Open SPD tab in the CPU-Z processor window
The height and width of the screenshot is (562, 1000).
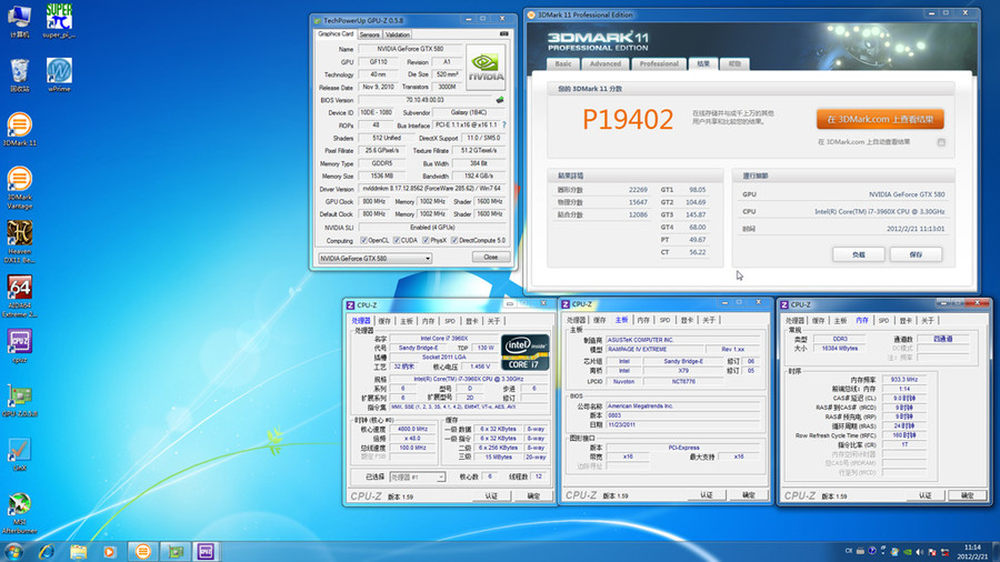[x=450, y=321]
